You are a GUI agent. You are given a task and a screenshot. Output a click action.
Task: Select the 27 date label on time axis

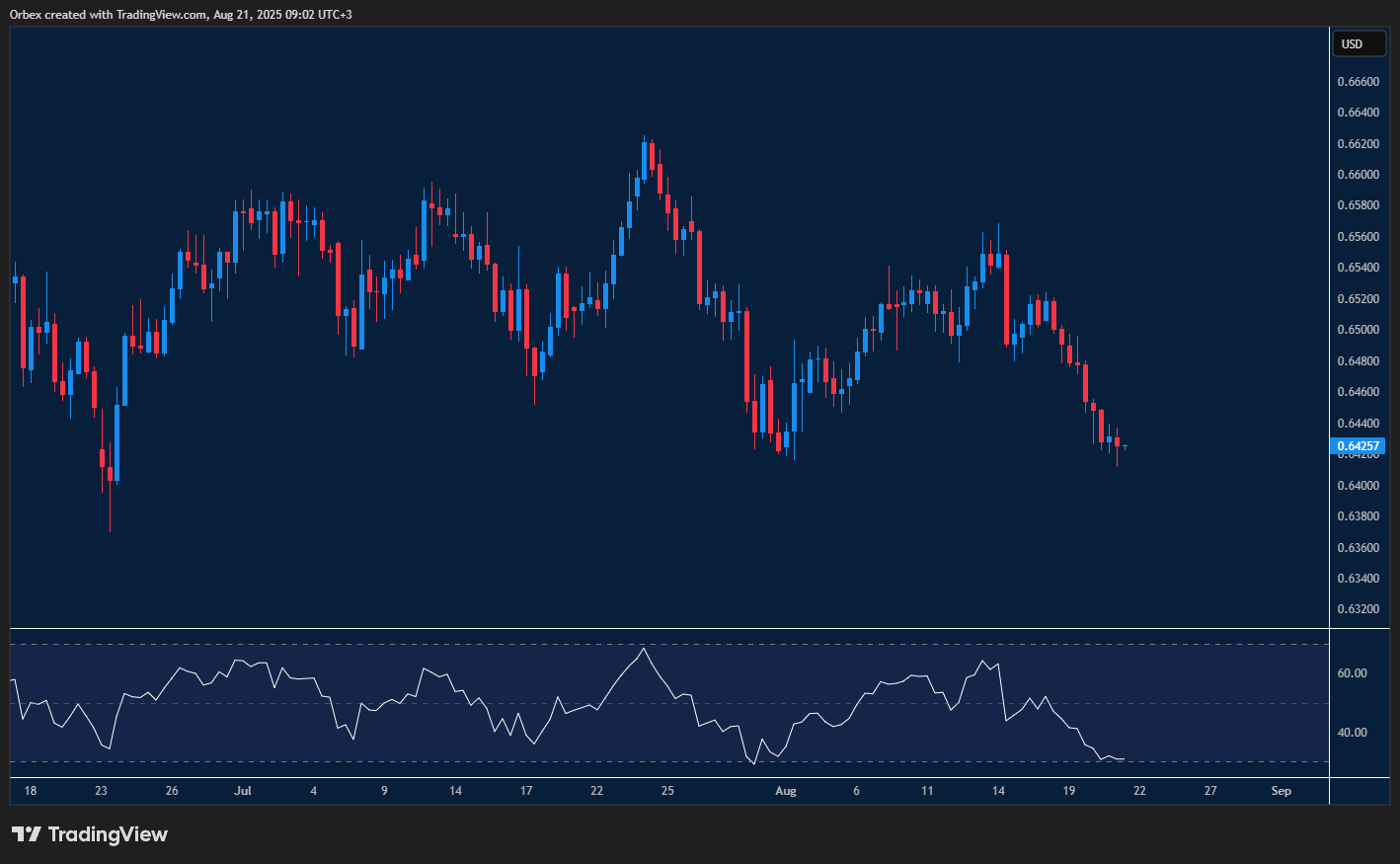(x=1210, y=791)
